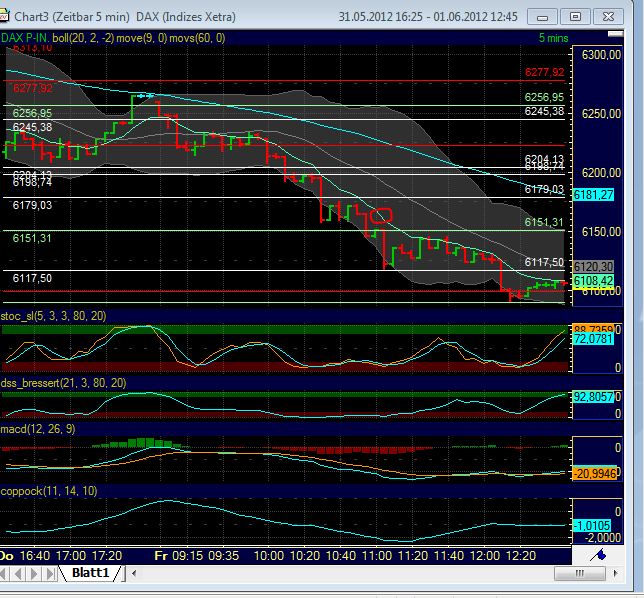The width and height of the screenshot is (644, 598).
Task: Click the 12:00 time axis label
Action: [485, 556]
